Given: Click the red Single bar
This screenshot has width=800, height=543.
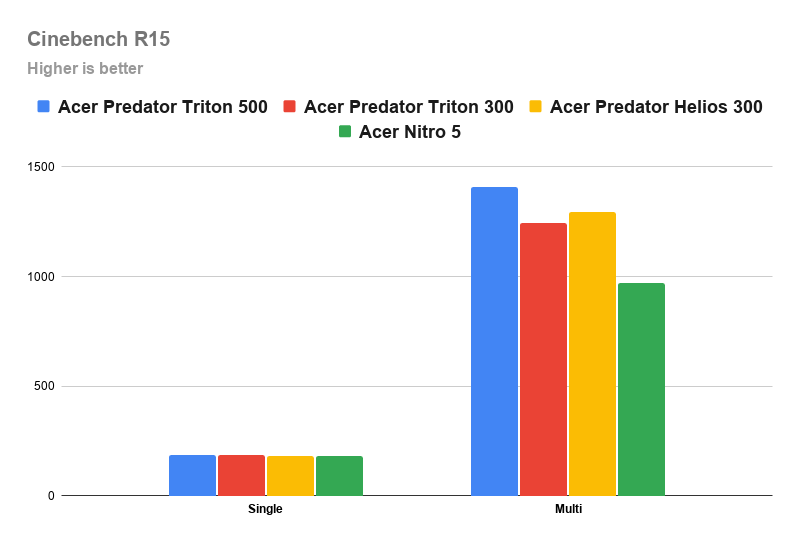Looking at the screenshot, I should pyautogui.click(x=241, y=475).
